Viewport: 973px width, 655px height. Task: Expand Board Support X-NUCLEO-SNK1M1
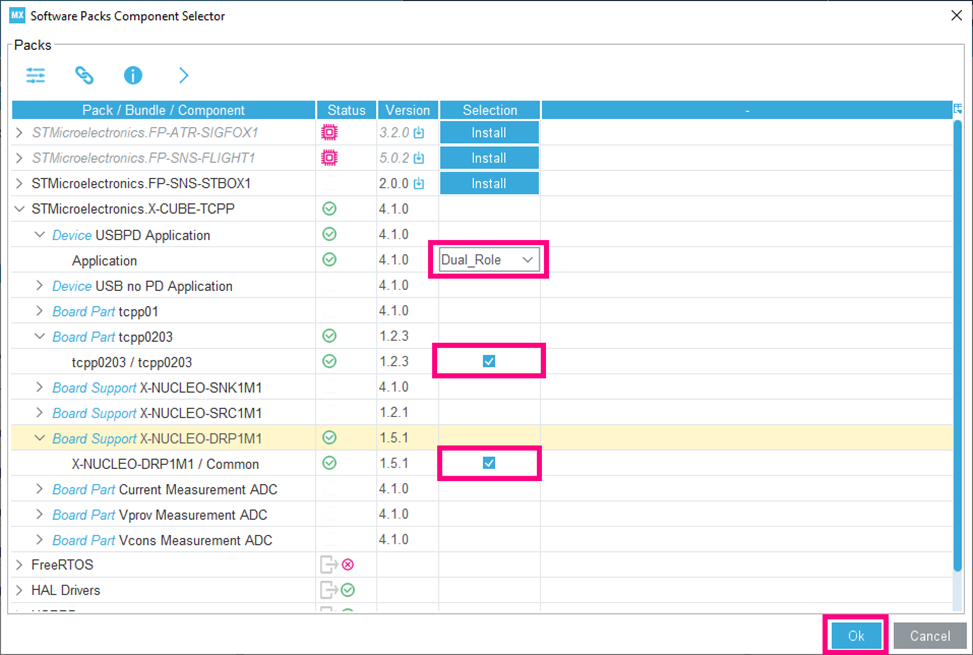(40, 387)
